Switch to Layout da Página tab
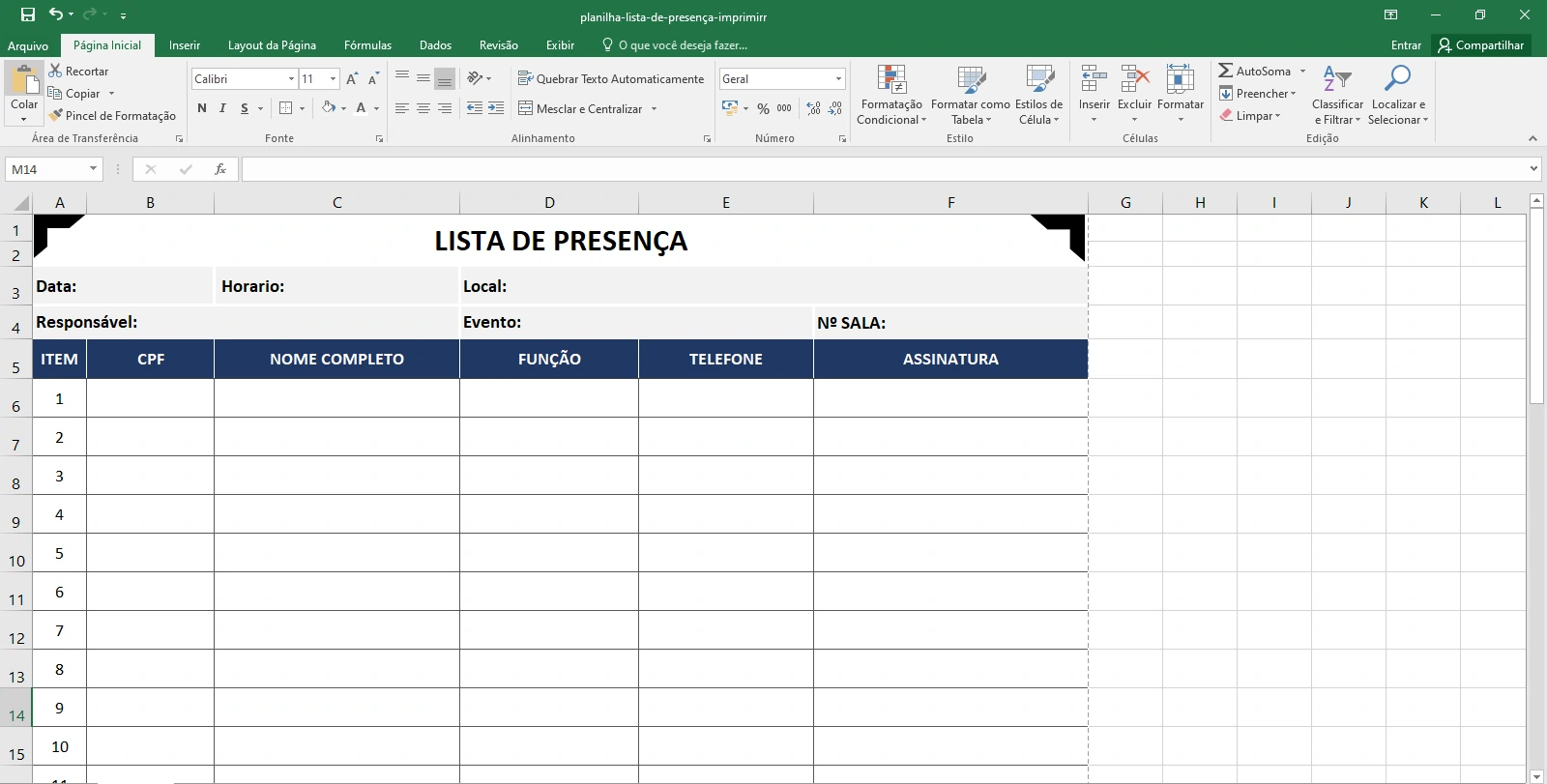This screenshot has height=784, width=1547. click(x=272, y=45)
